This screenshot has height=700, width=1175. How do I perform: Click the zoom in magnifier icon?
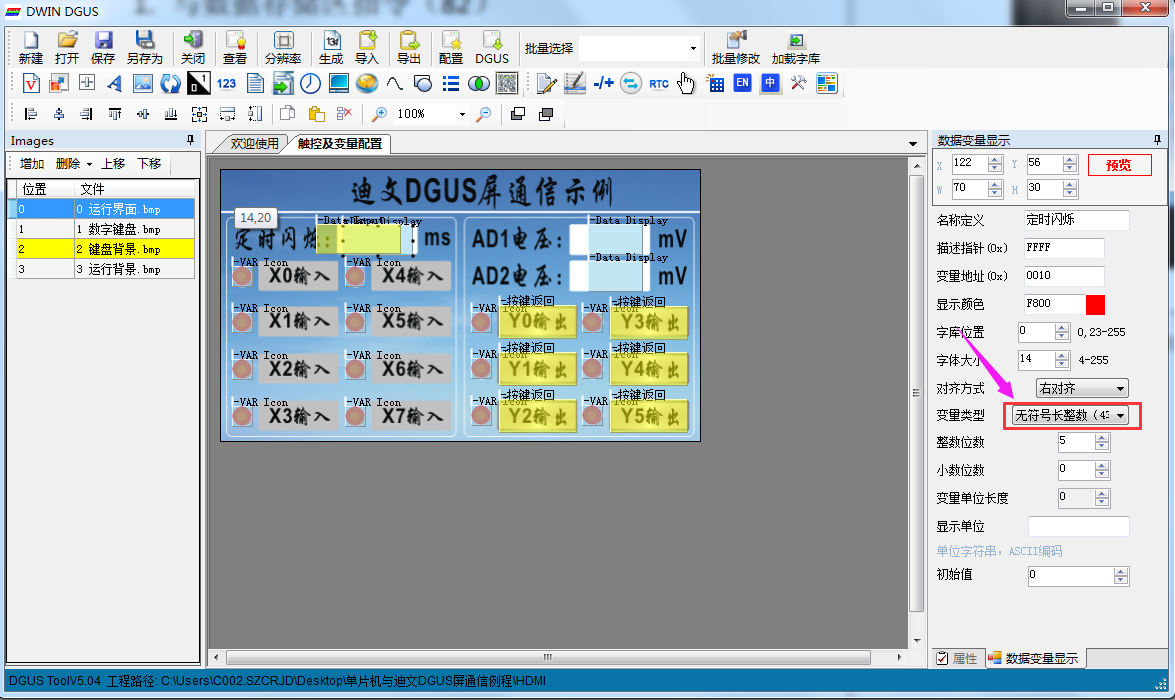[380, 114]
